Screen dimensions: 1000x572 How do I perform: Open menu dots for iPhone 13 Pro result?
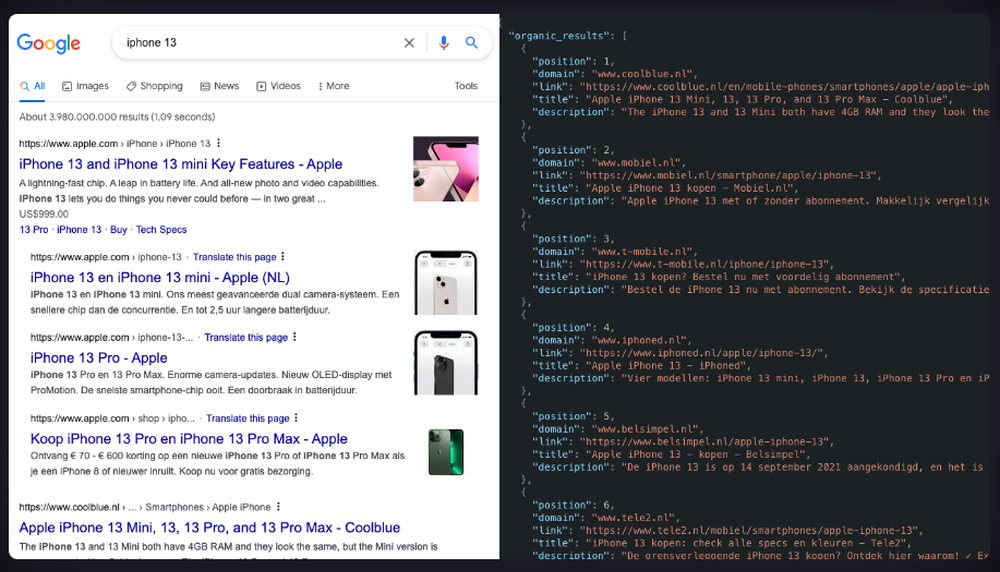(295, 337)
